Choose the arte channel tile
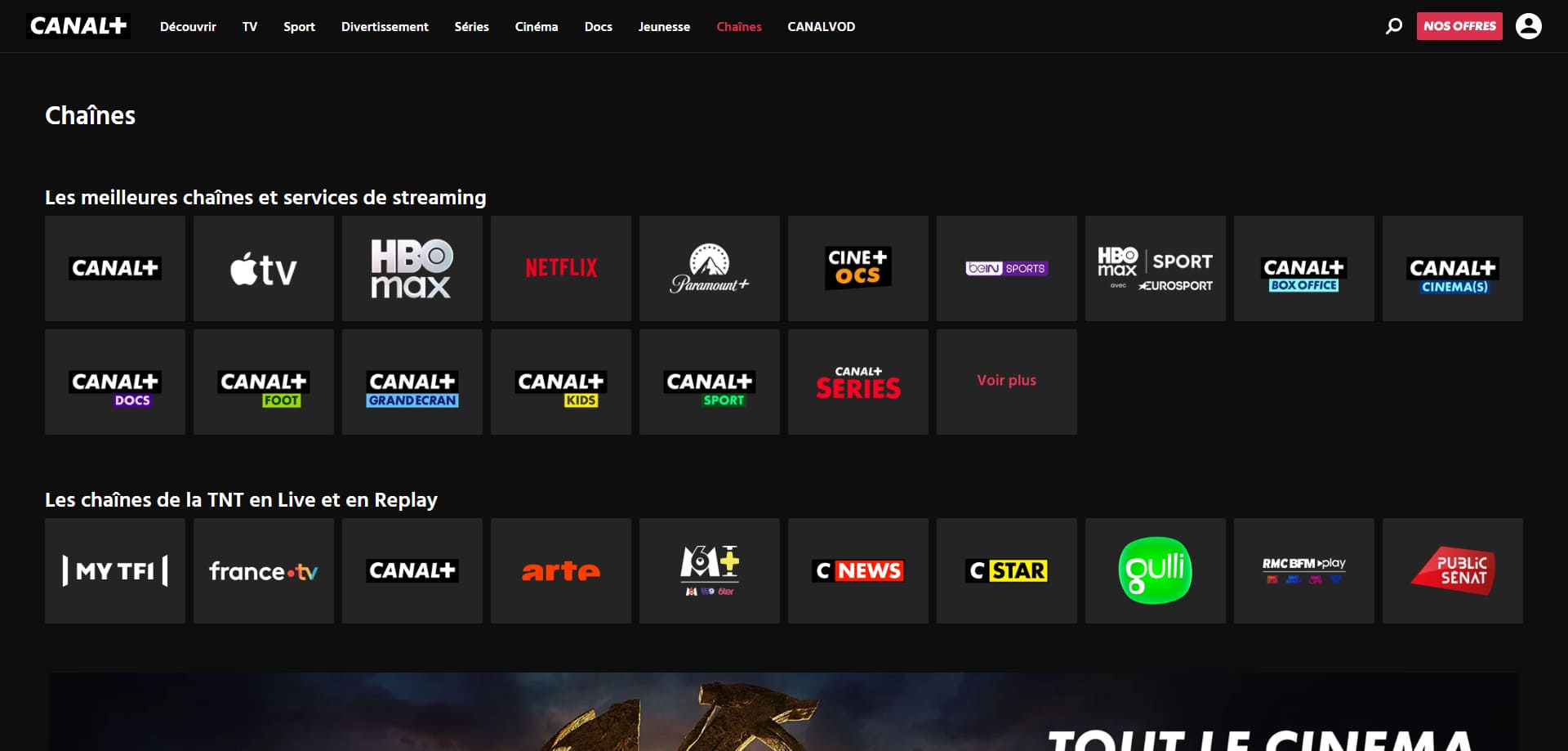 [561, 570]
